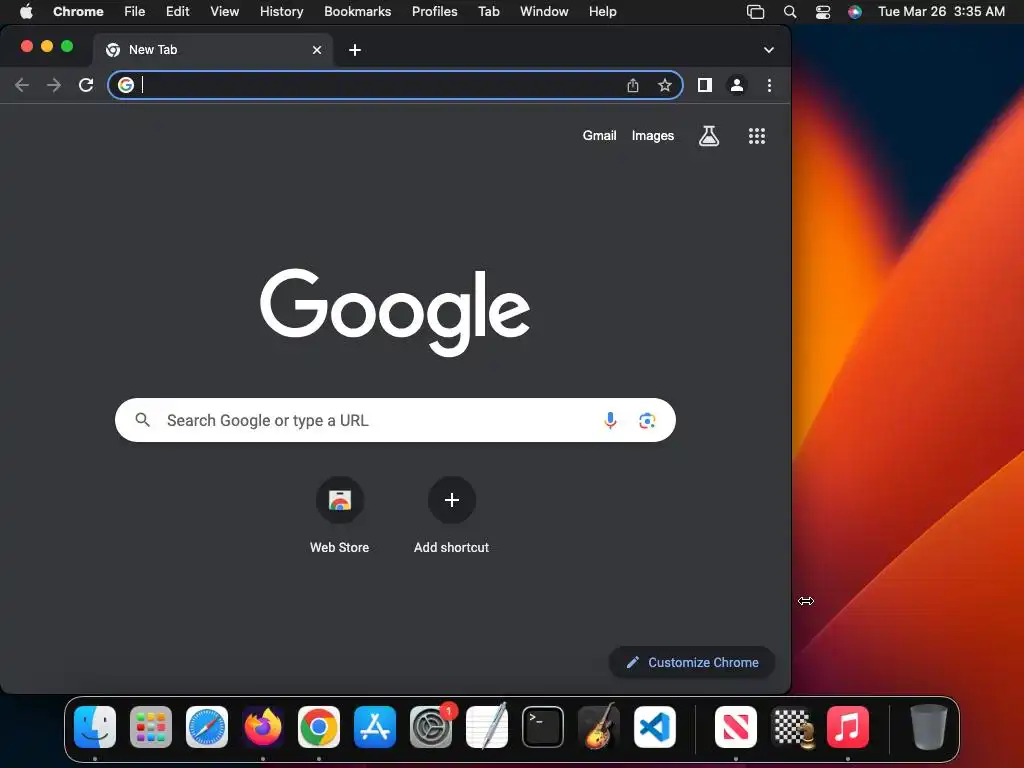
Task: Go back to previous page
Action: (22, 85)
